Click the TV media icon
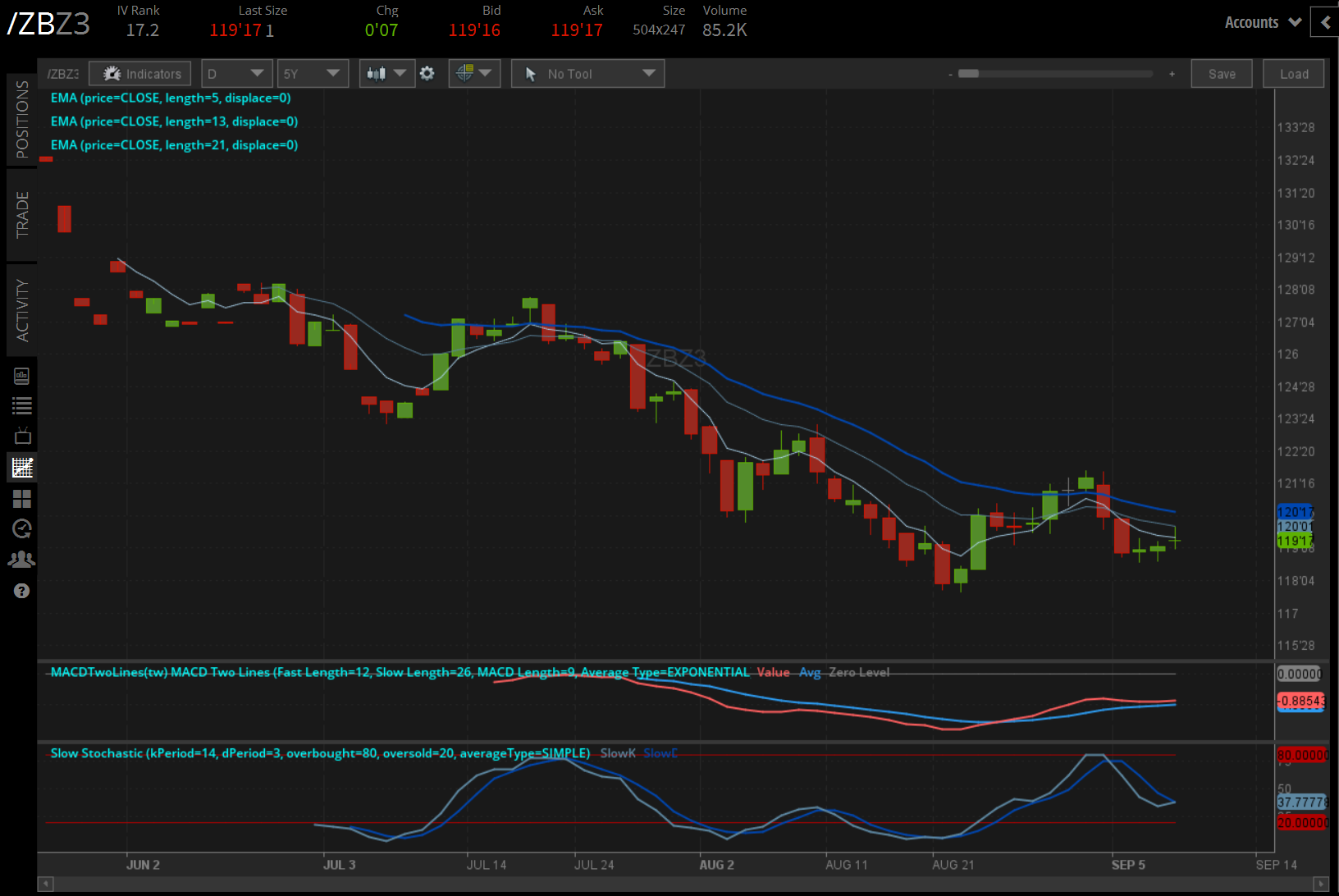1339x896 pixels. click(22, 436)
